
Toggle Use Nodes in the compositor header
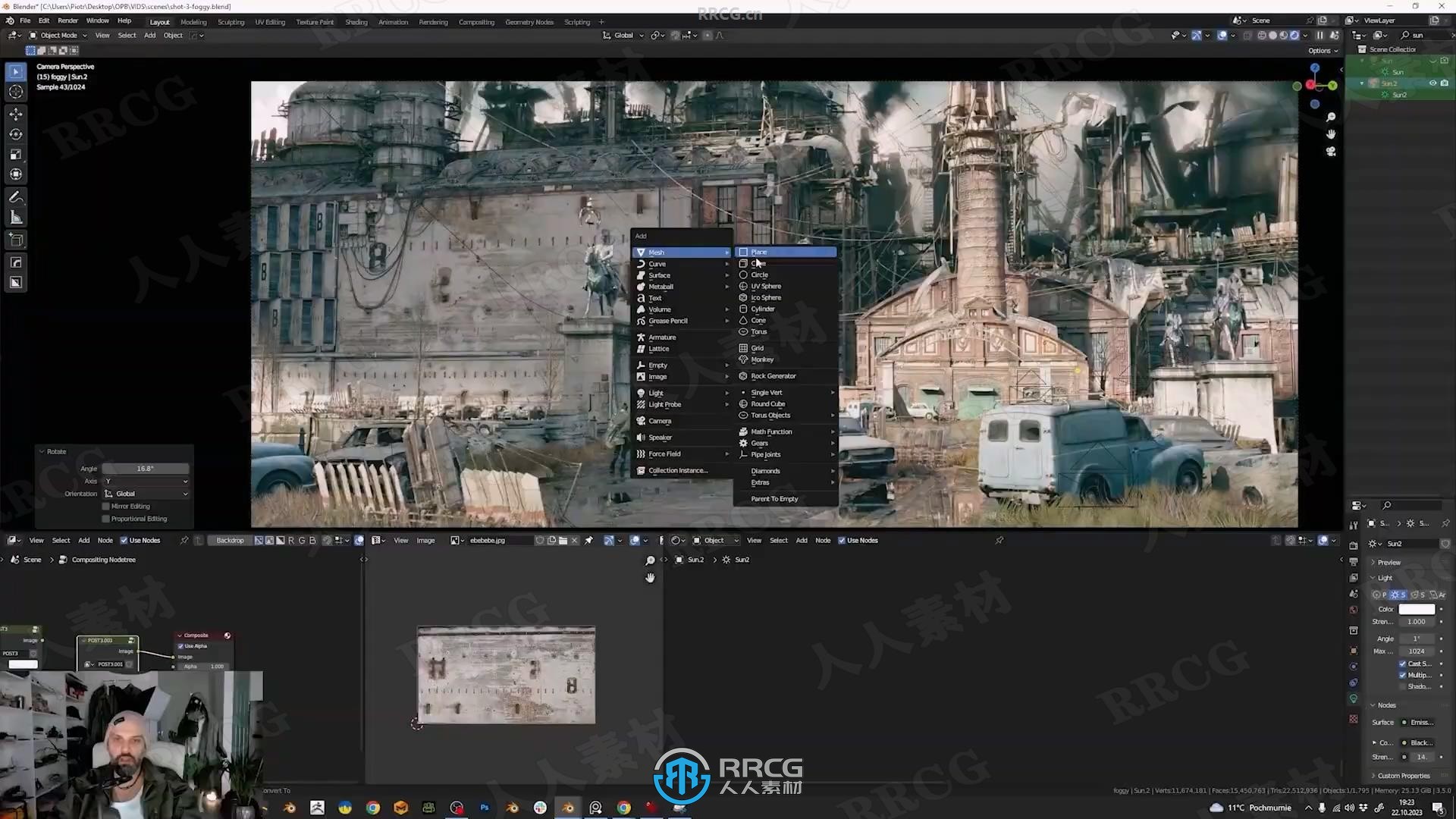coord(140,541)
